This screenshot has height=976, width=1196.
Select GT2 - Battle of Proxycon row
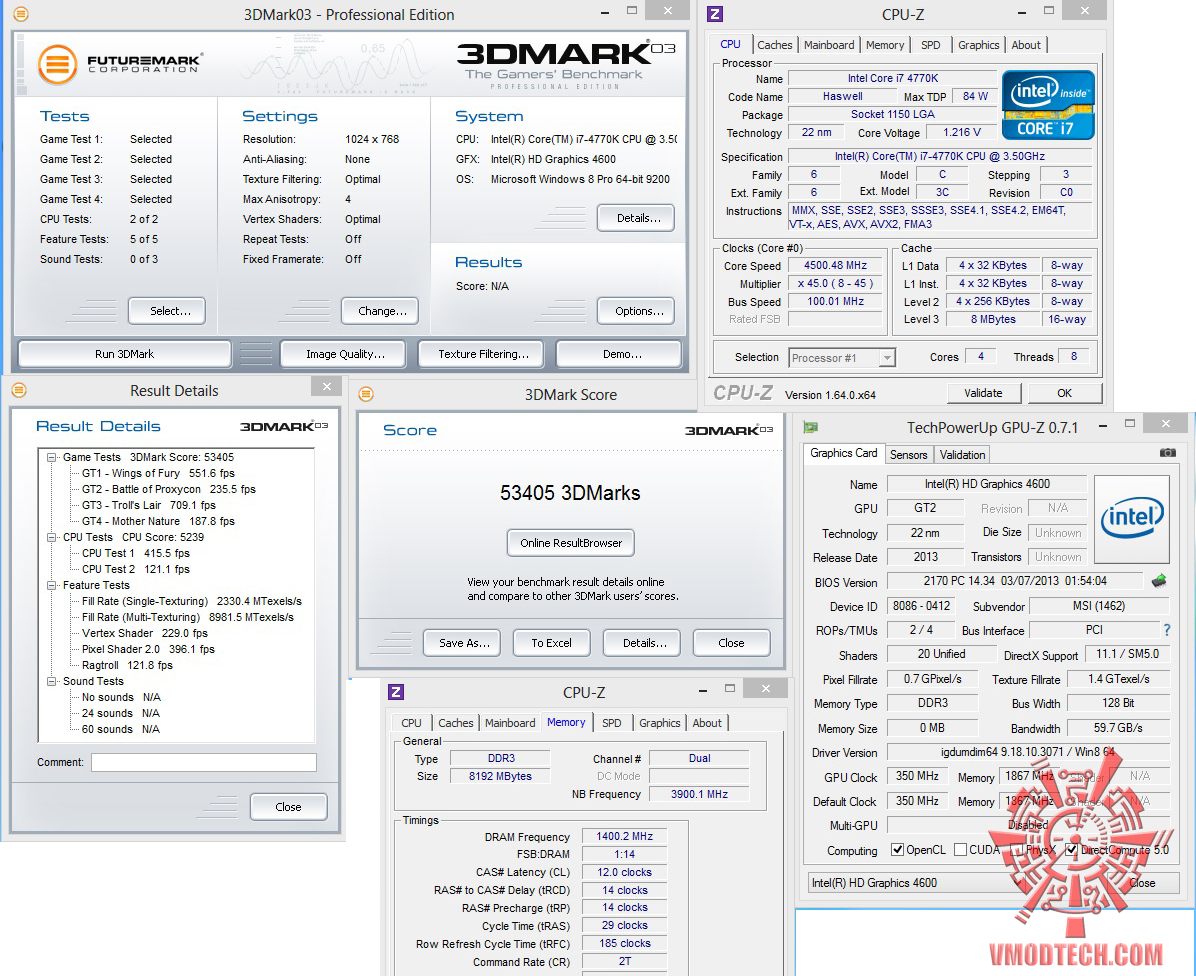[x=169, y=490]
